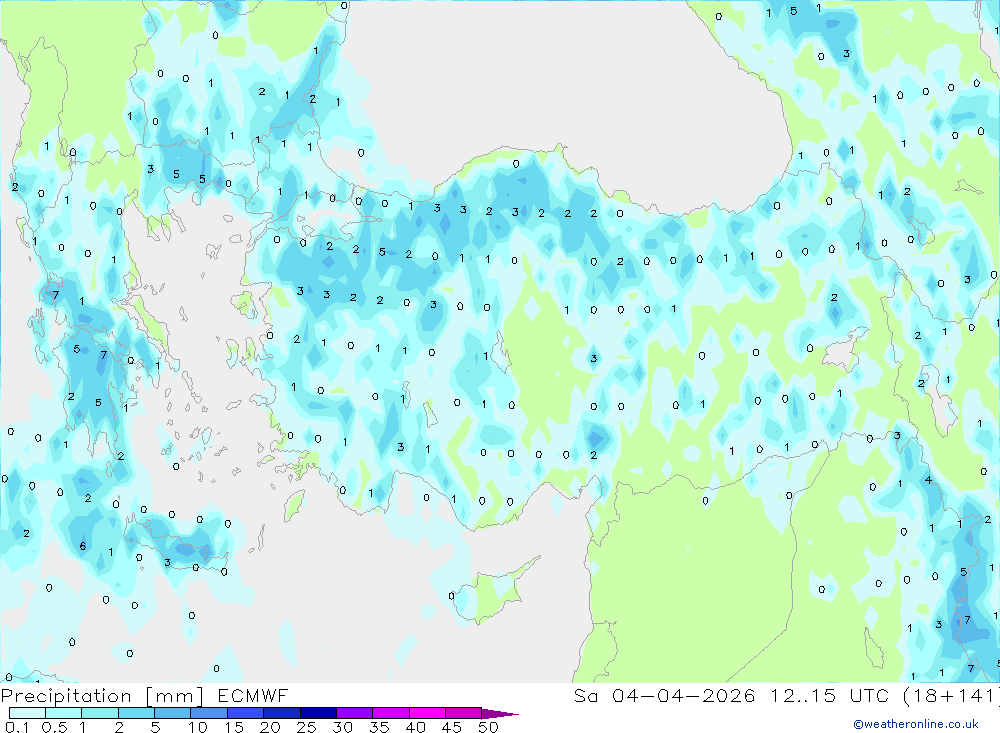Screen dimensions: 1000x733
Task: Click the 'Precipitation' title word
Action: click(x=66, y=696)
